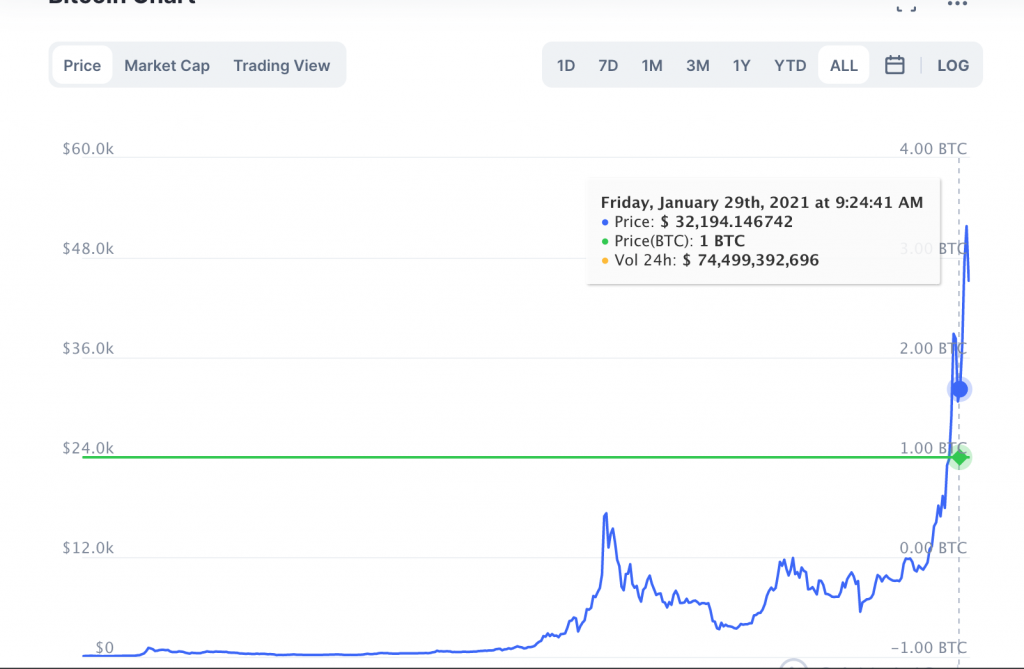Screen dimensions: 1024x669
Task: Click the $36.0k axis label
Action: tap(88, 348)
